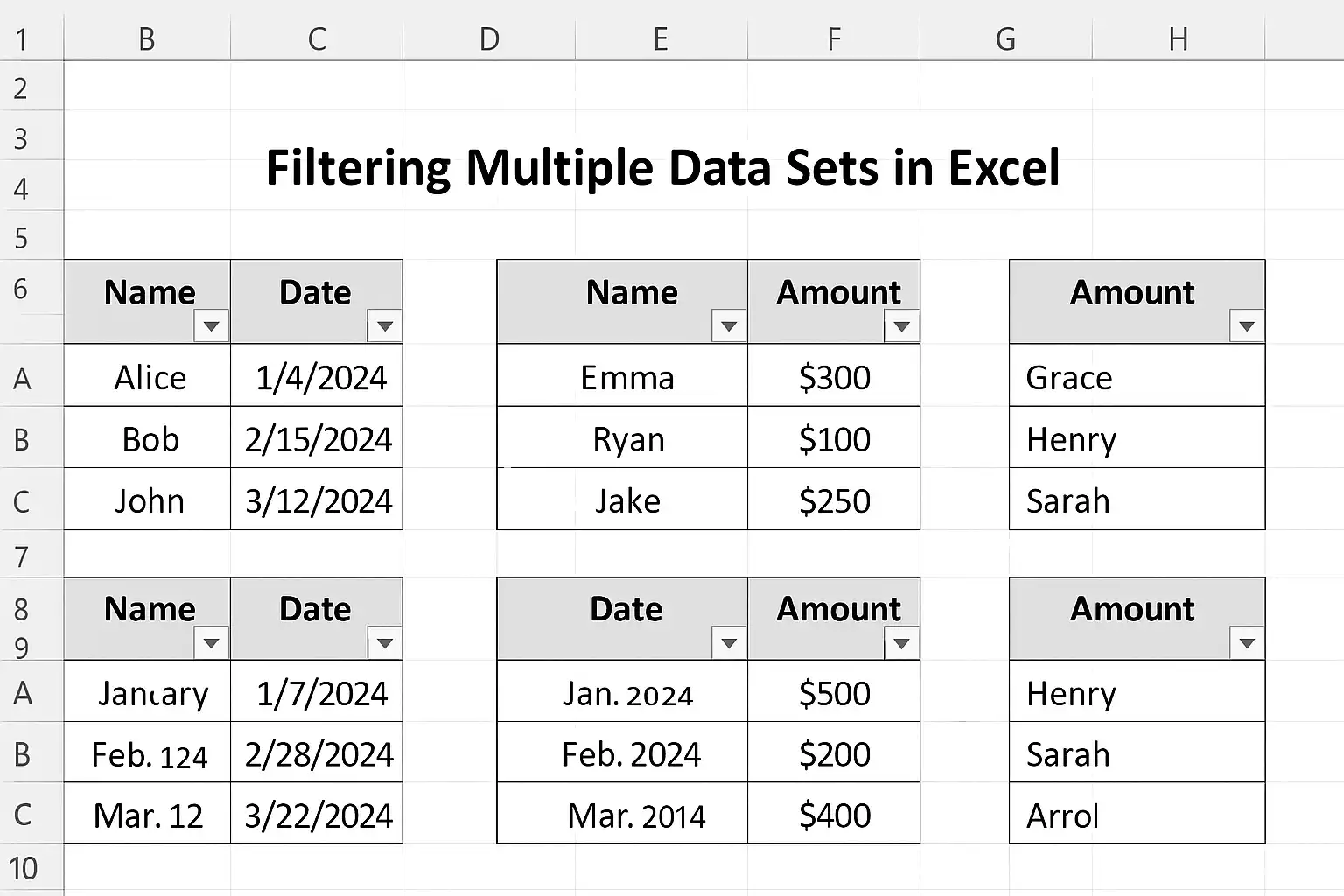Expand the Amount filter arrow above $300
The width and height of the screenshot is (1344, 896).
click(x=901, y=326)
